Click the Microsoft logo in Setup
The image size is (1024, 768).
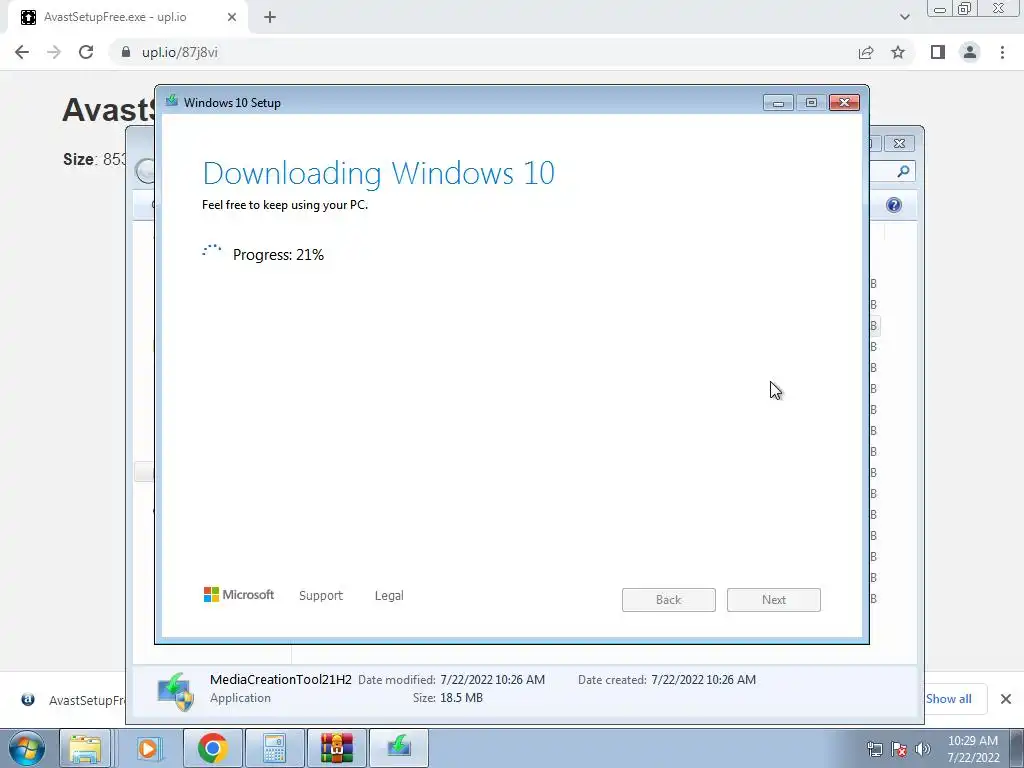click(x=239, y=595)
